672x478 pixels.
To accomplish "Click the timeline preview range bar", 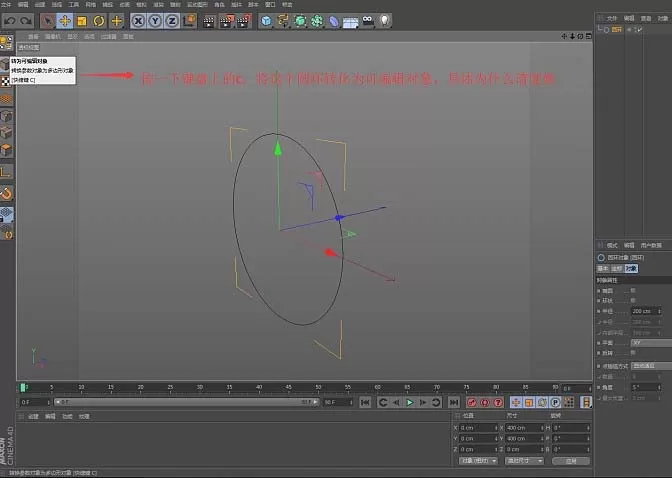I will point(186,402).
